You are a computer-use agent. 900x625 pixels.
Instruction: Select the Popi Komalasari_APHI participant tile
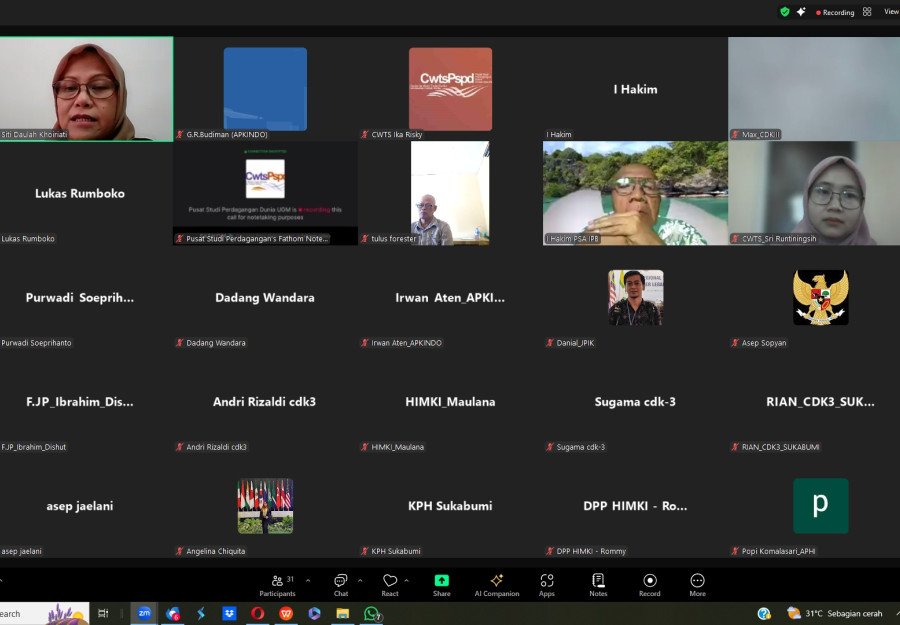tap(820, 506)
